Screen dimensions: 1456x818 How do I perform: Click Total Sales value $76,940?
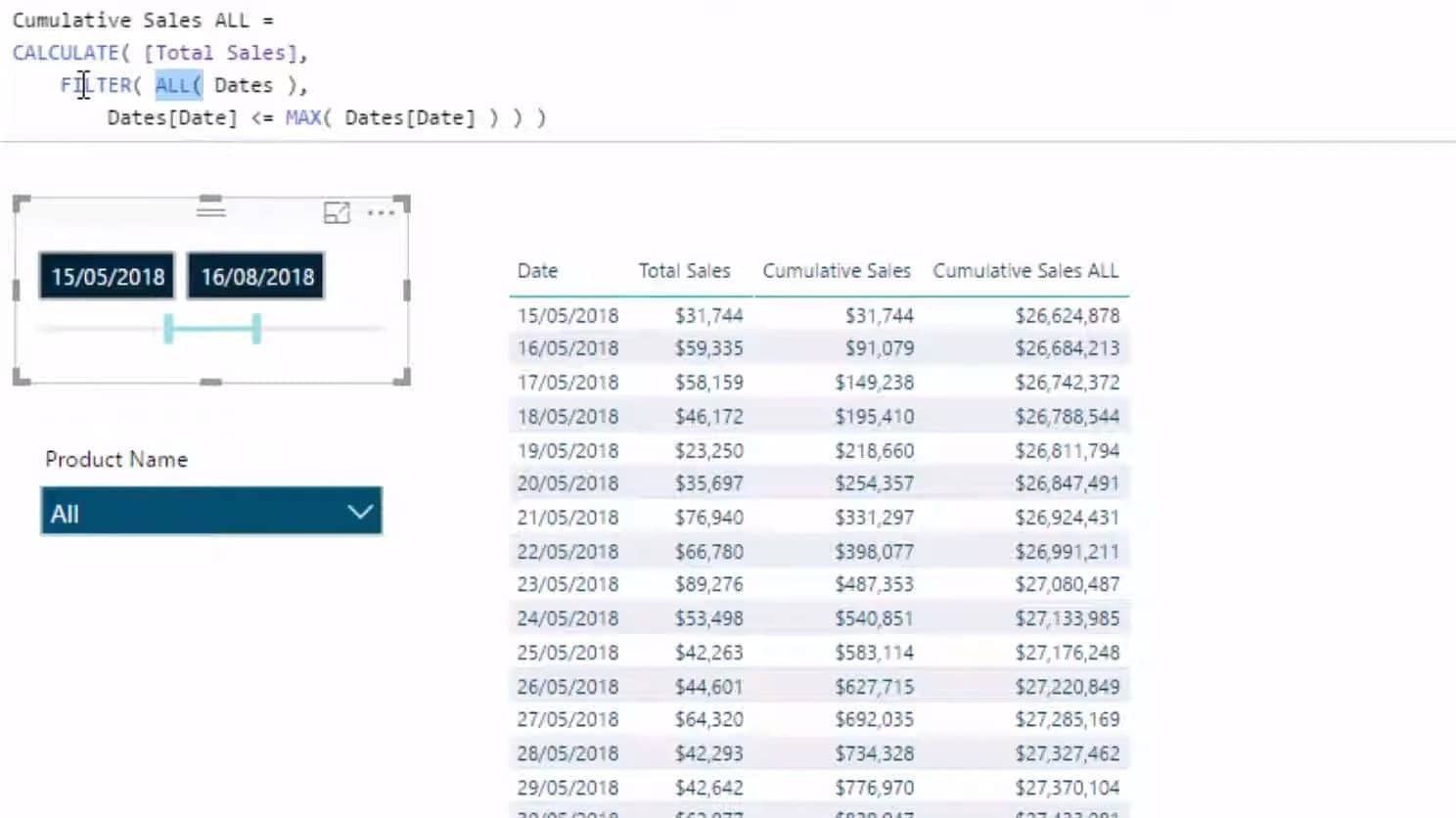point(708,518)
